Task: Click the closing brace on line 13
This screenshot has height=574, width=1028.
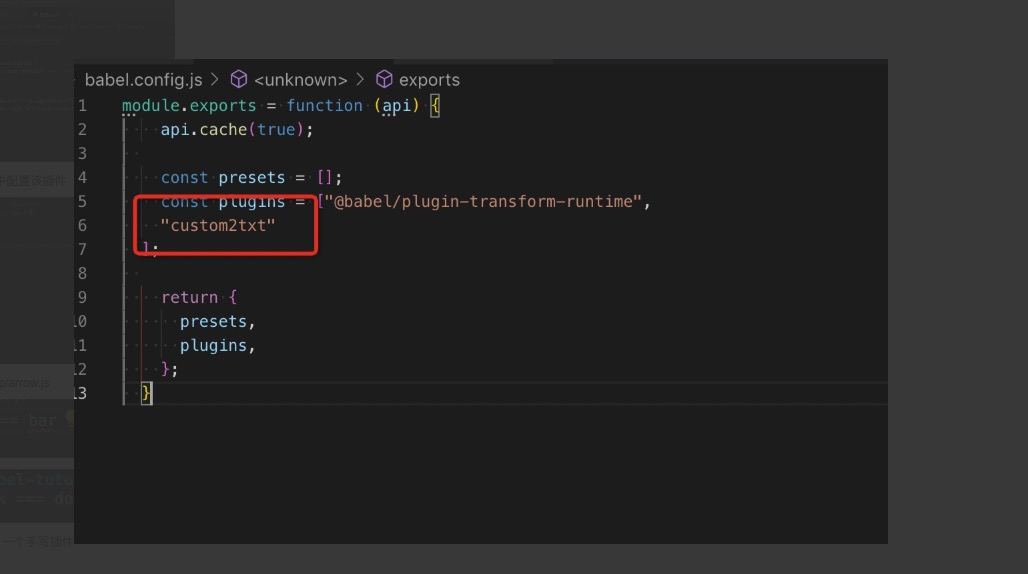Action: tap(146, 393)
